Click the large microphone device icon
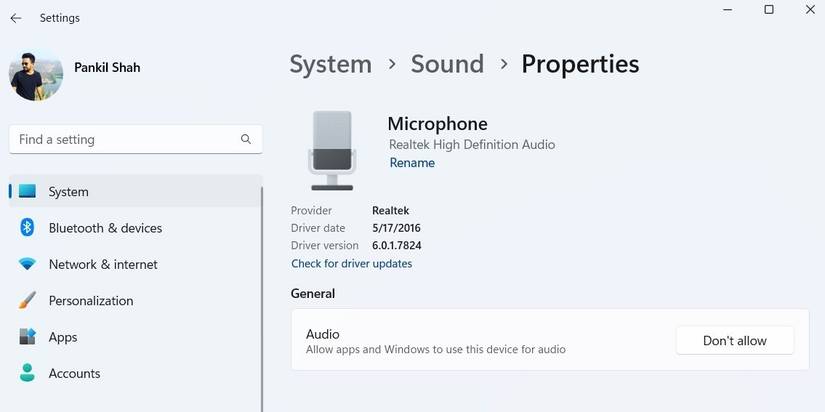825x412 pixels. 332,150
